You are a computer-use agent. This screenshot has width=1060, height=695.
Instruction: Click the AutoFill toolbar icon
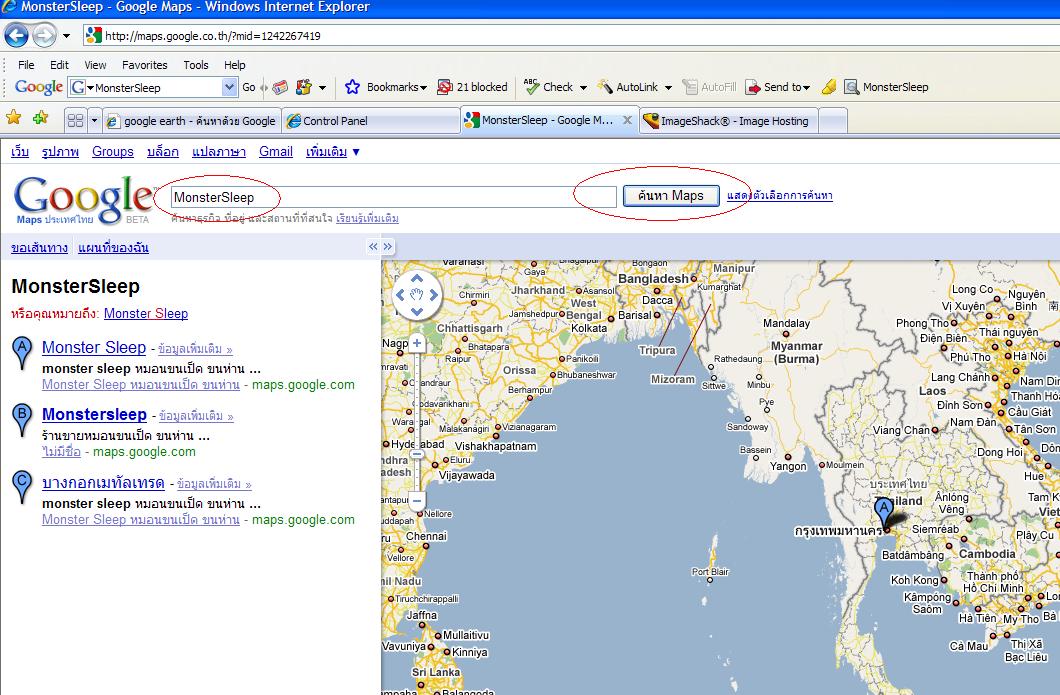pos(690,87)
